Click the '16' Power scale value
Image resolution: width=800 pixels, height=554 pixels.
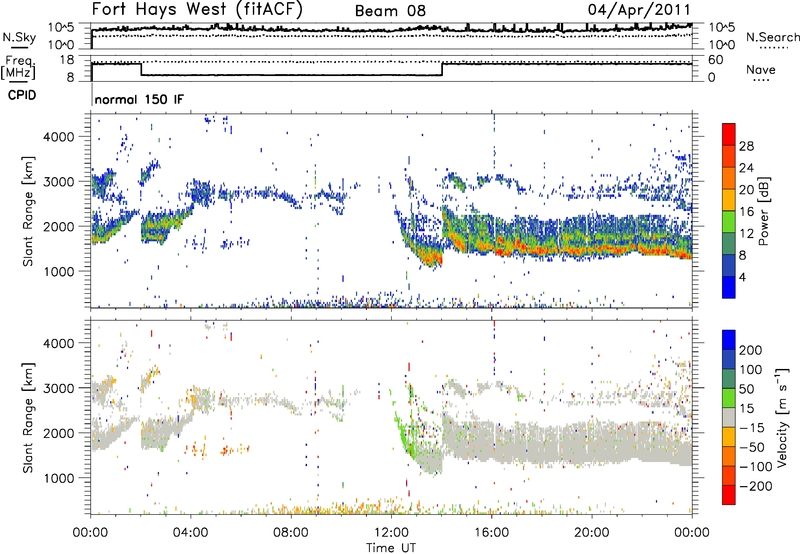click(746, 212)
